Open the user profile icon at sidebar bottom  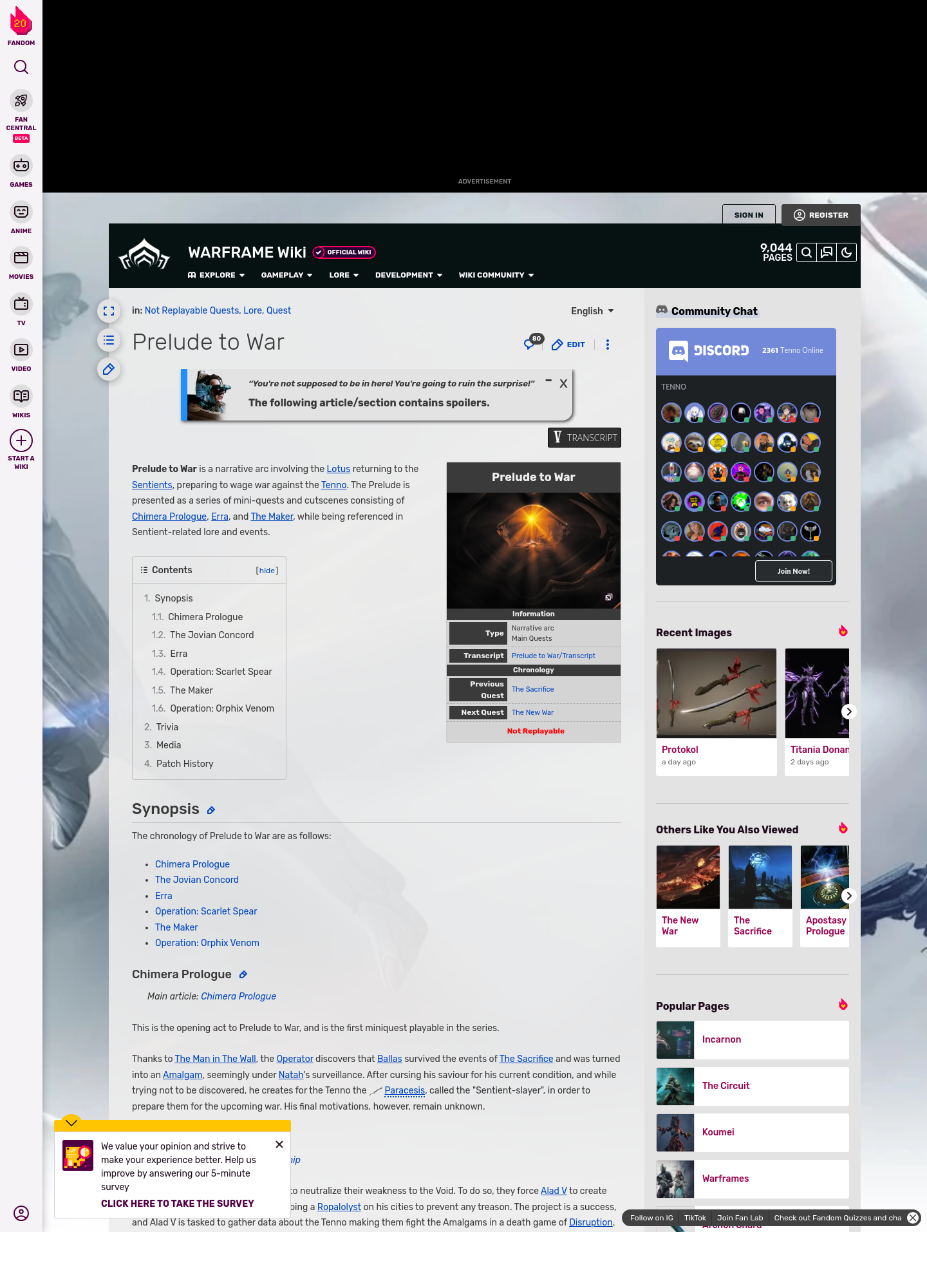[x=21, y=1213]
